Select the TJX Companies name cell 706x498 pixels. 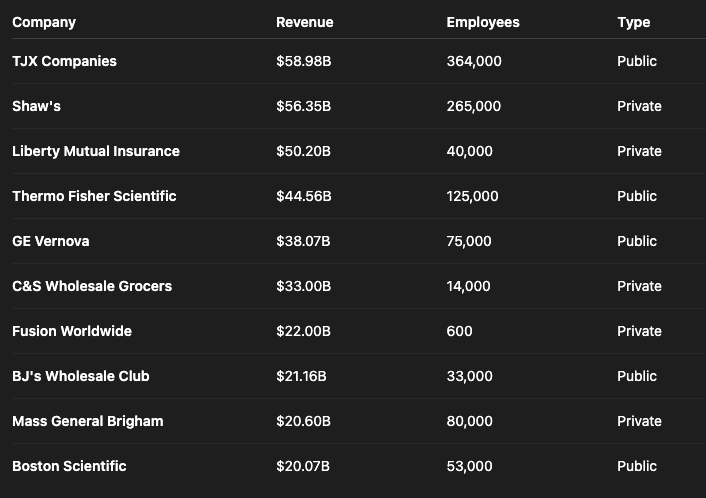[x=64, y=61]
